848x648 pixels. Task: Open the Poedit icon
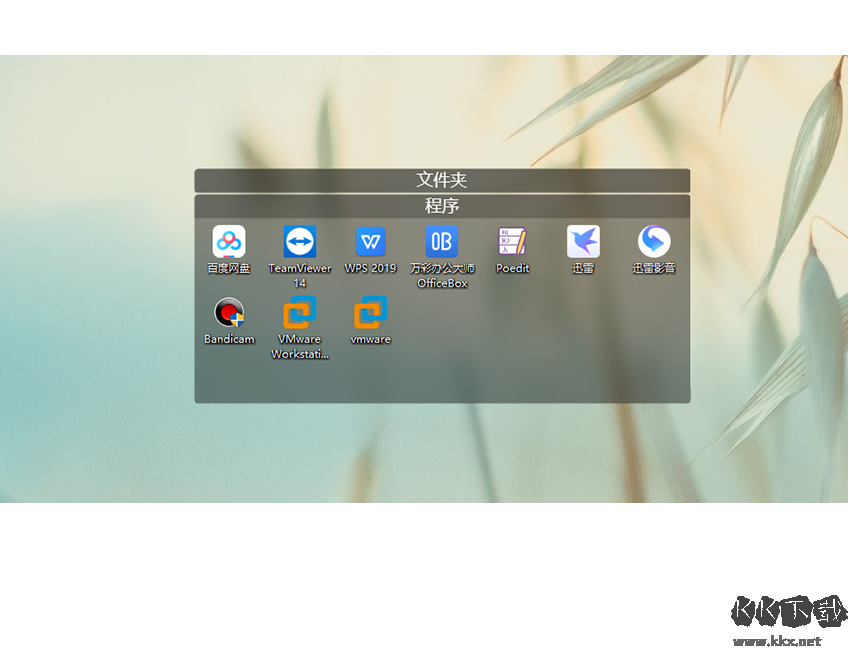(x=512, y=241)
